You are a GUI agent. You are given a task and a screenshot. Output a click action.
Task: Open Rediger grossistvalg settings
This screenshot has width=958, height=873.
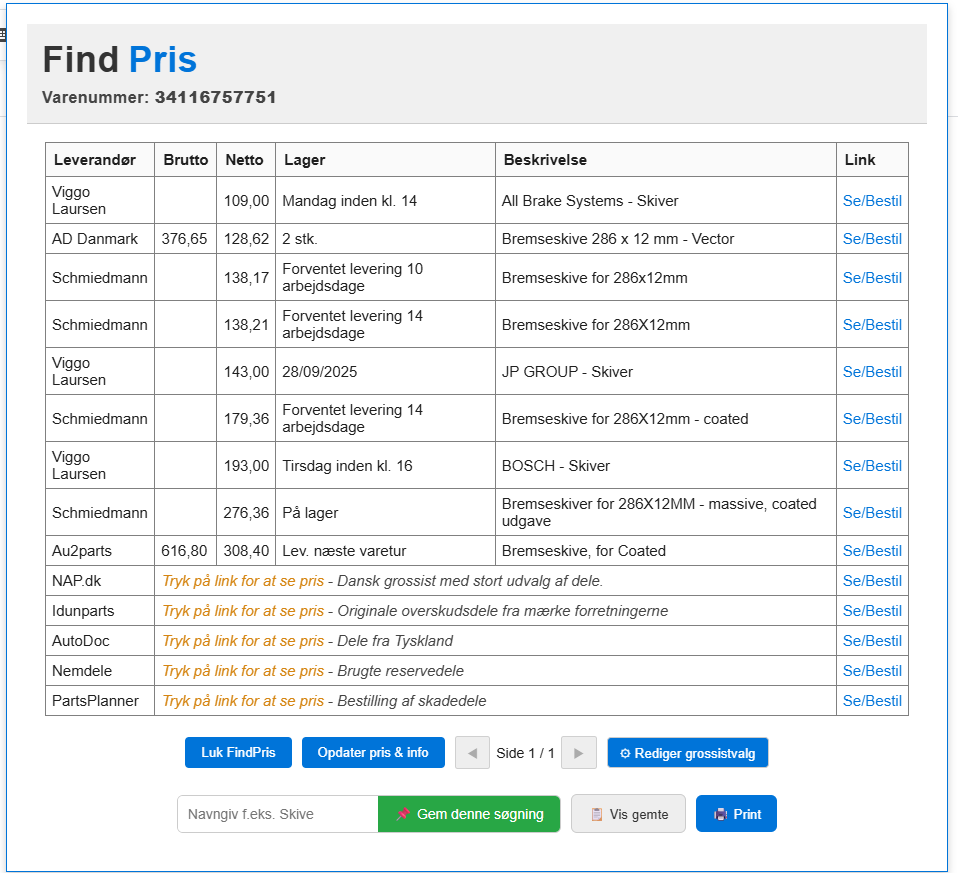coord(687,753)
